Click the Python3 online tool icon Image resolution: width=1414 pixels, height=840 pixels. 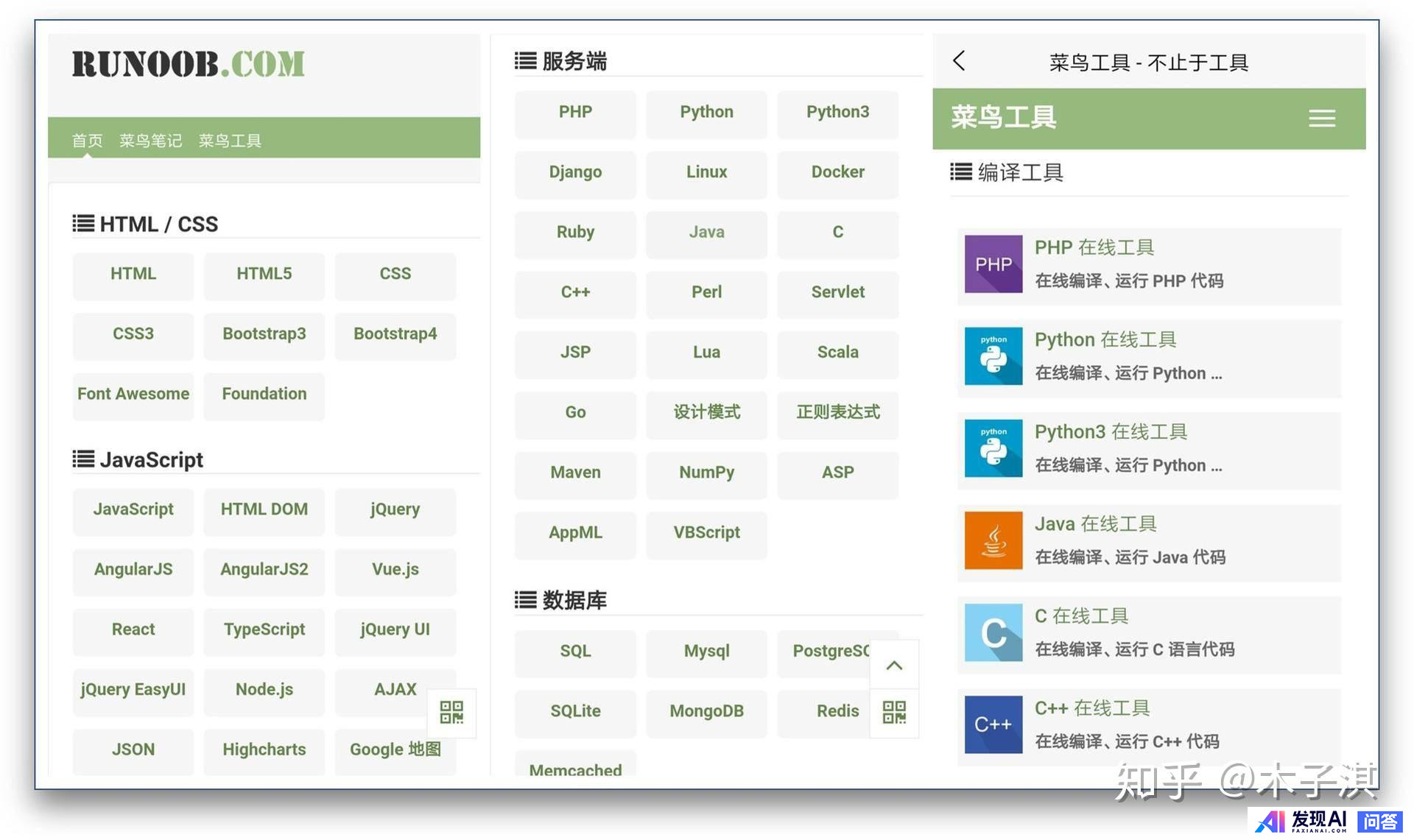pos(993,448)
